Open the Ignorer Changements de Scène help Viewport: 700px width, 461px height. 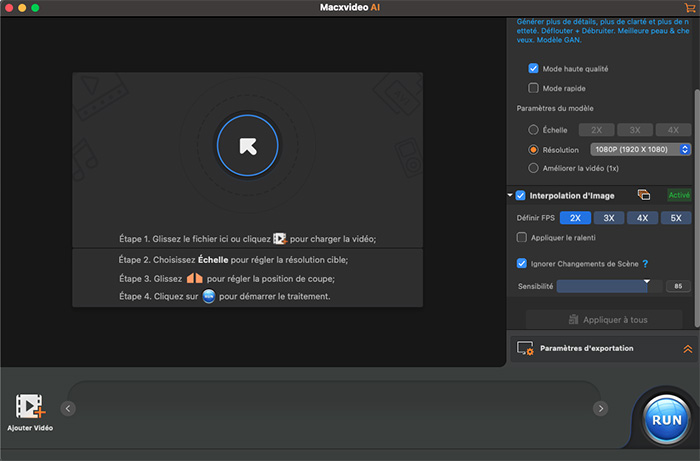(645, 264)
